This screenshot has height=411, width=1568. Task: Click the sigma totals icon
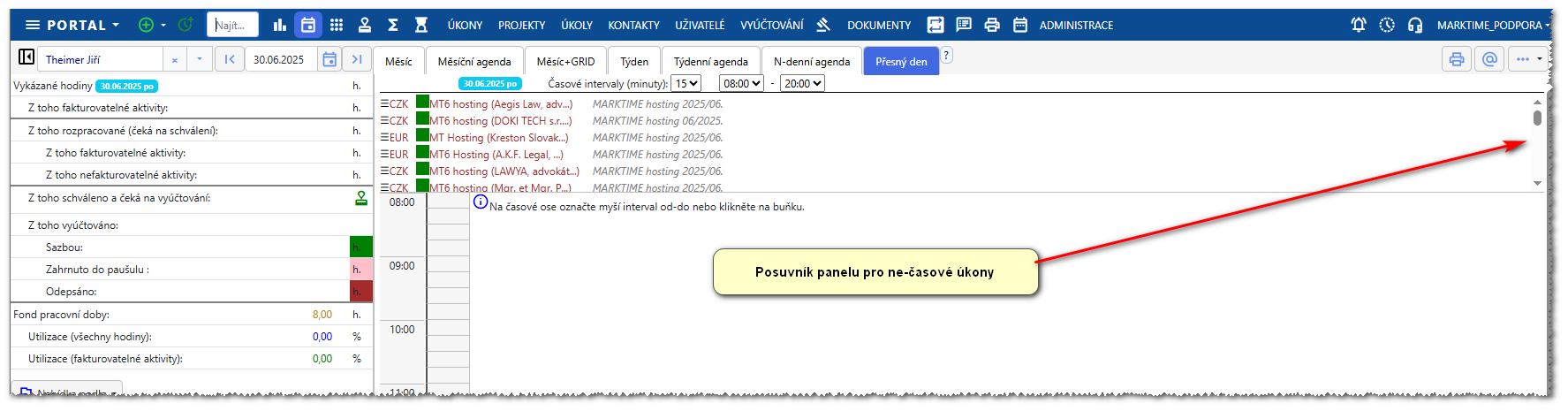pyautogui.click(x=393, y=25)
